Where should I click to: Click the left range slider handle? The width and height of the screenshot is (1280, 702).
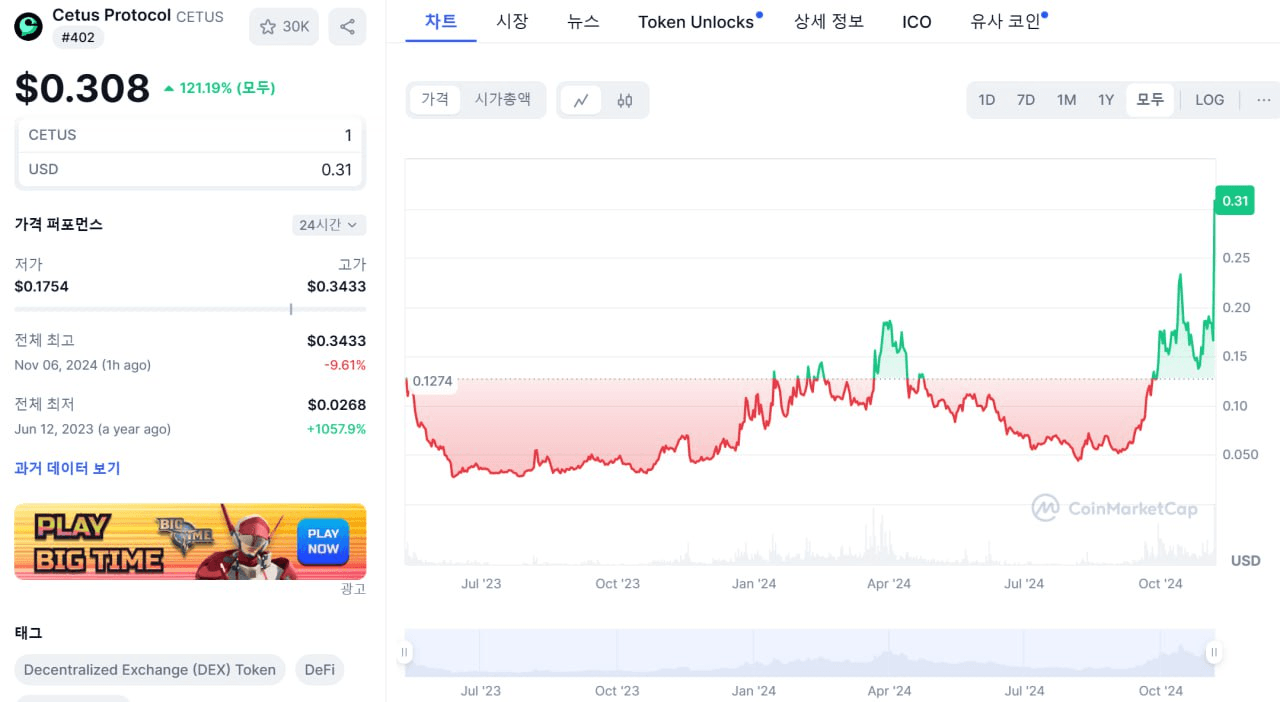click(x=405, y=653)
